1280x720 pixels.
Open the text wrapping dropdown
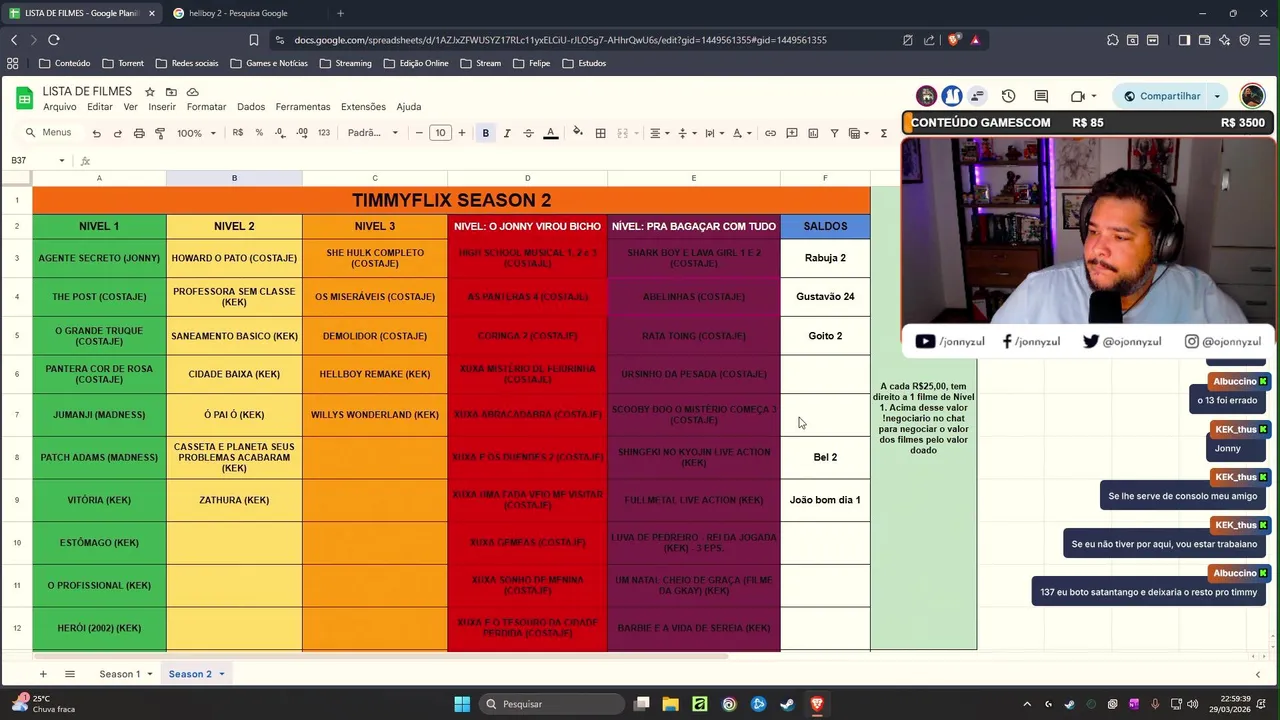[x=713, y=133]
